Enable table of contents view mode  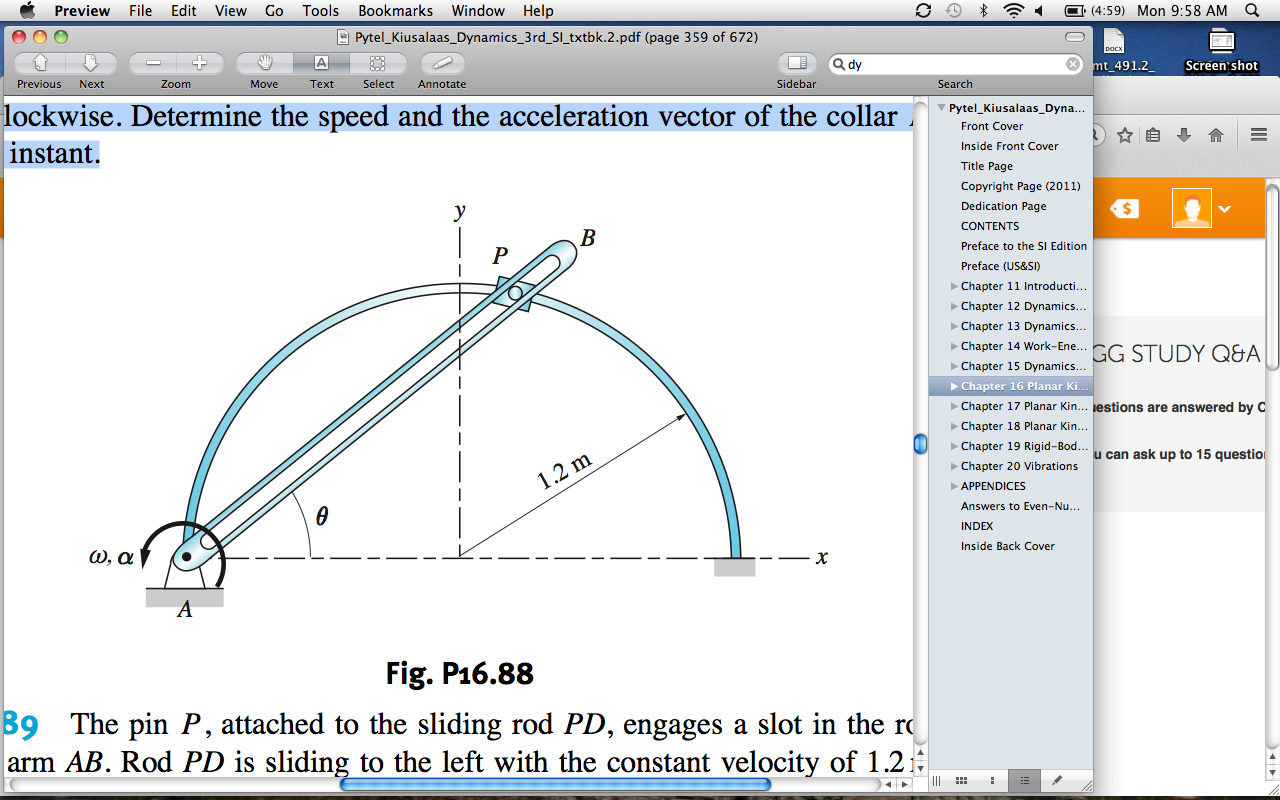pyautogui.click(x=1022, y=780)
